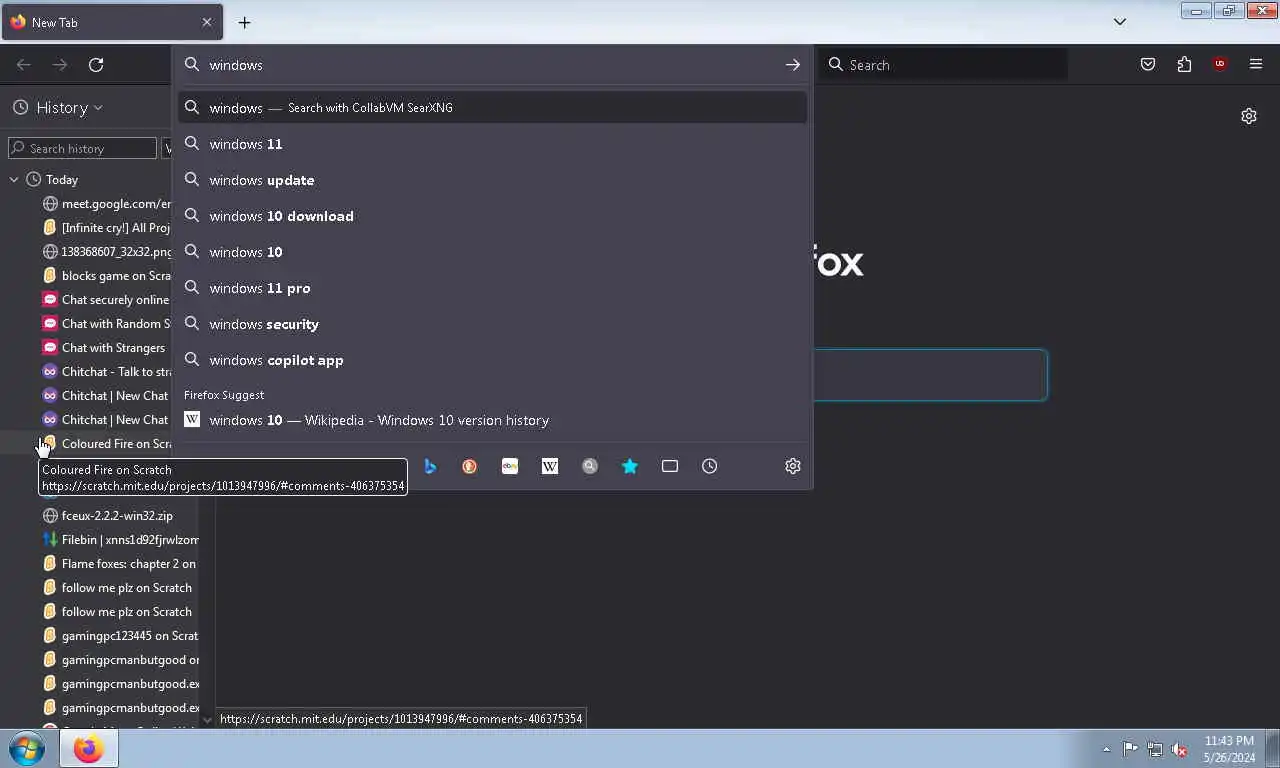Search this time with Bing icon
Image resolution: width=1280 pixels, height=768 pixels.
click(430, 466)
